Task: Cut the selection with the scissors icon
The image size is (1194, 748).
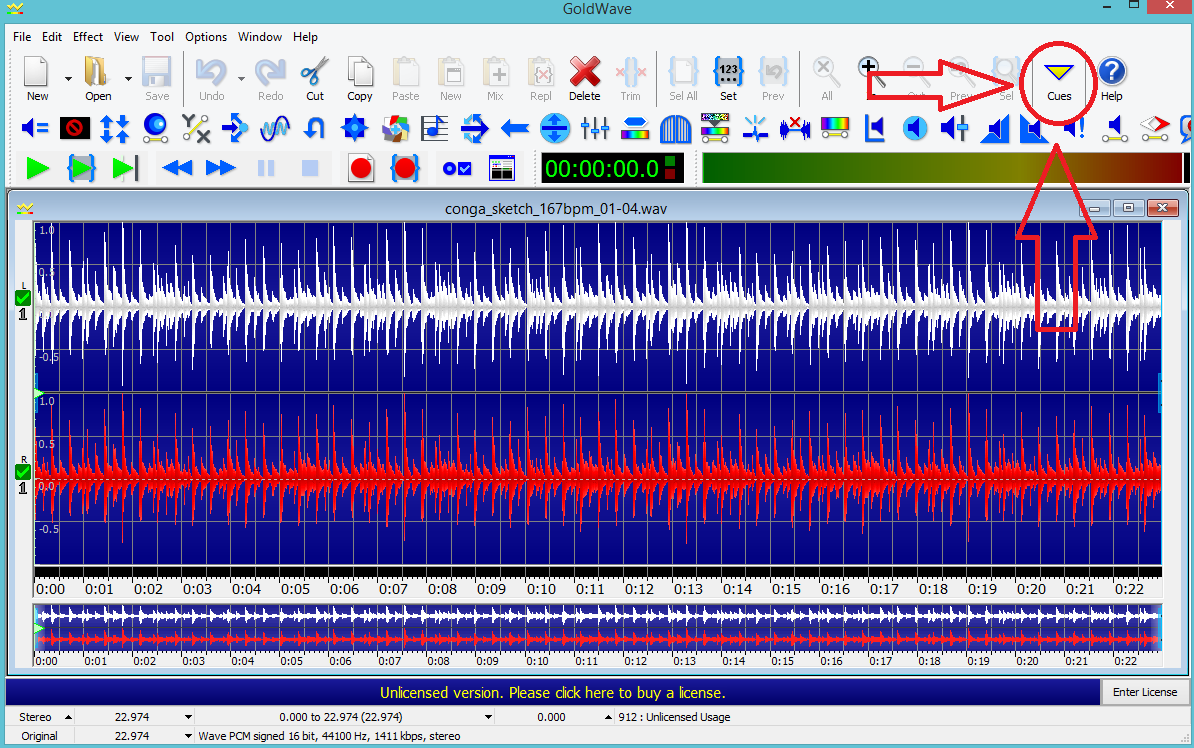Action: coord(314,78)
